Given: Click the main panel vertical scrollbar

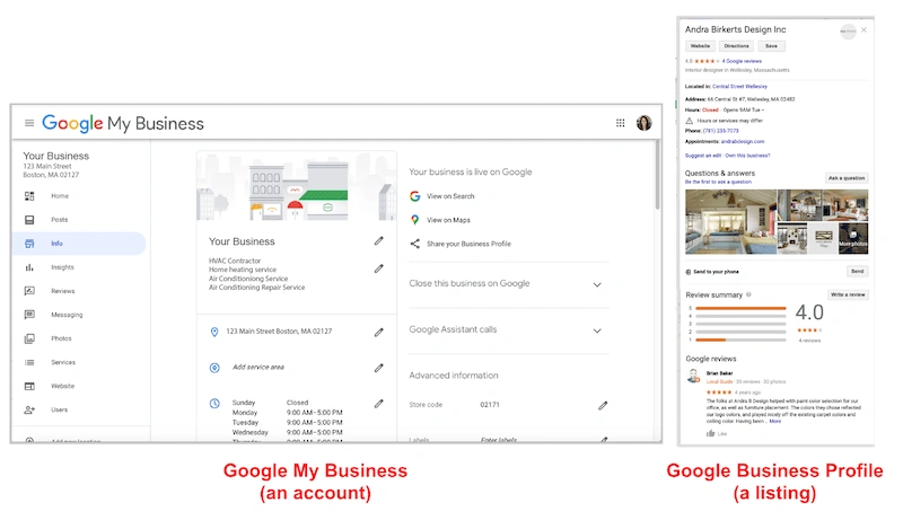Looking at the screenshot, I should (x=657, y=175).
